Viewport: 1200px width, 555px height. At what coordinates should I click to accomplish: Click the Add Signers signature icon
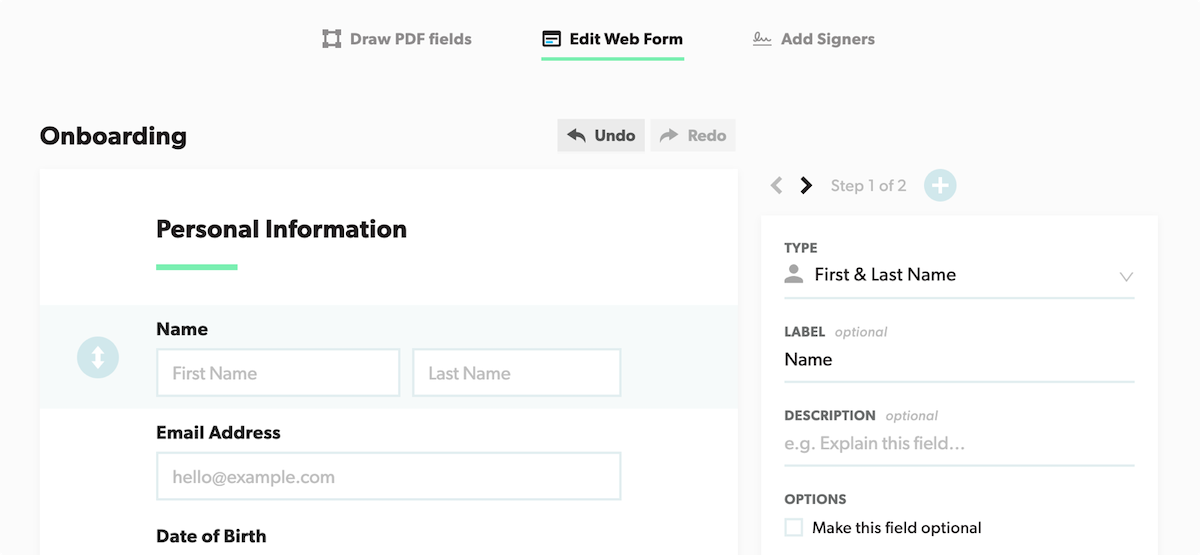click(762, 39)
